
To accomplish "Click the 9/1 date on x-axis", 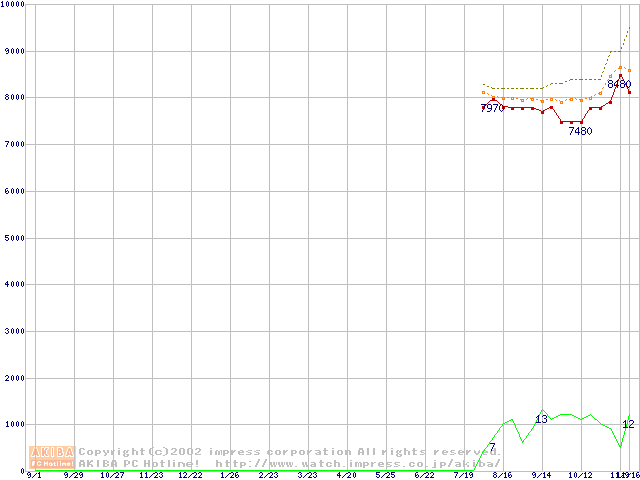I will (34, 475).
